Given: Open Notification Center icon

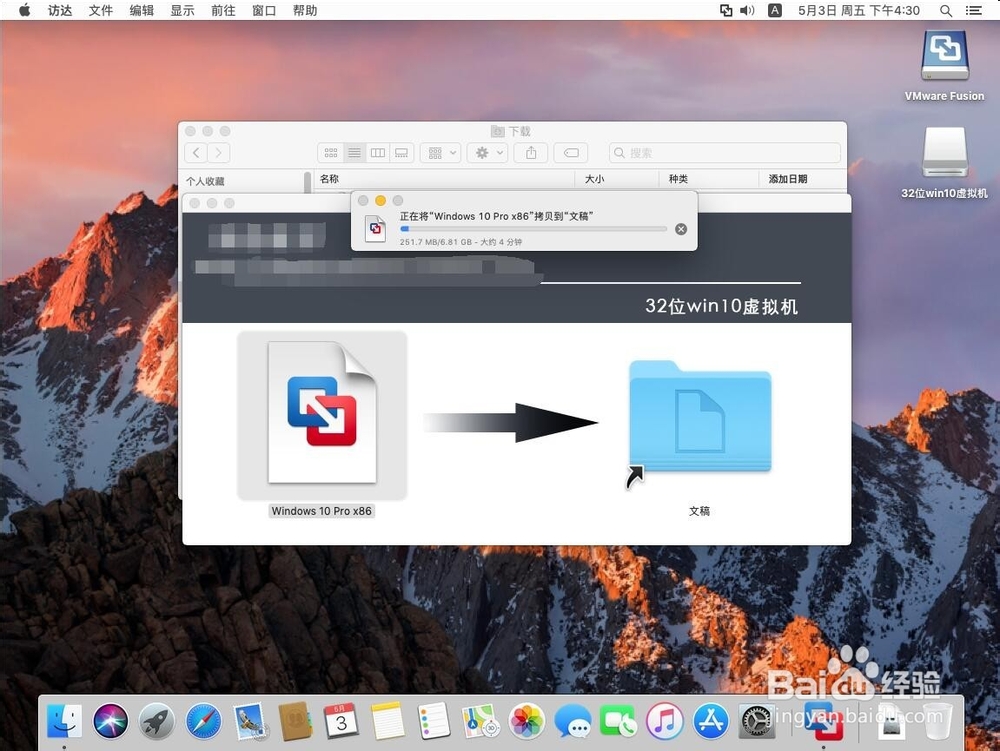Looking at the screenshot, I should (974, 10).
